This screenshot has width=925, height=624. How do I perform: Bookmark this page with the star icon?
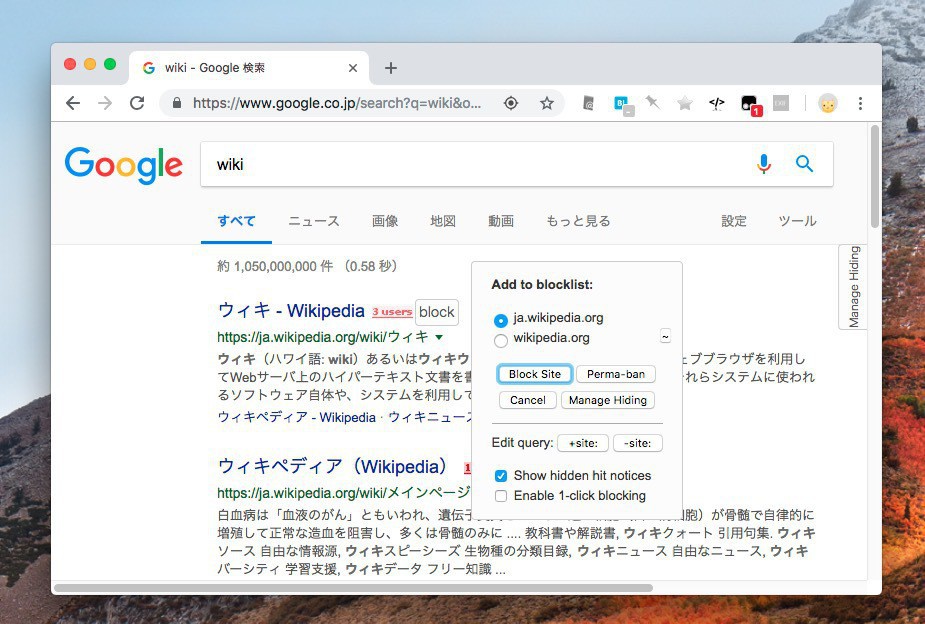pos(547,103)
